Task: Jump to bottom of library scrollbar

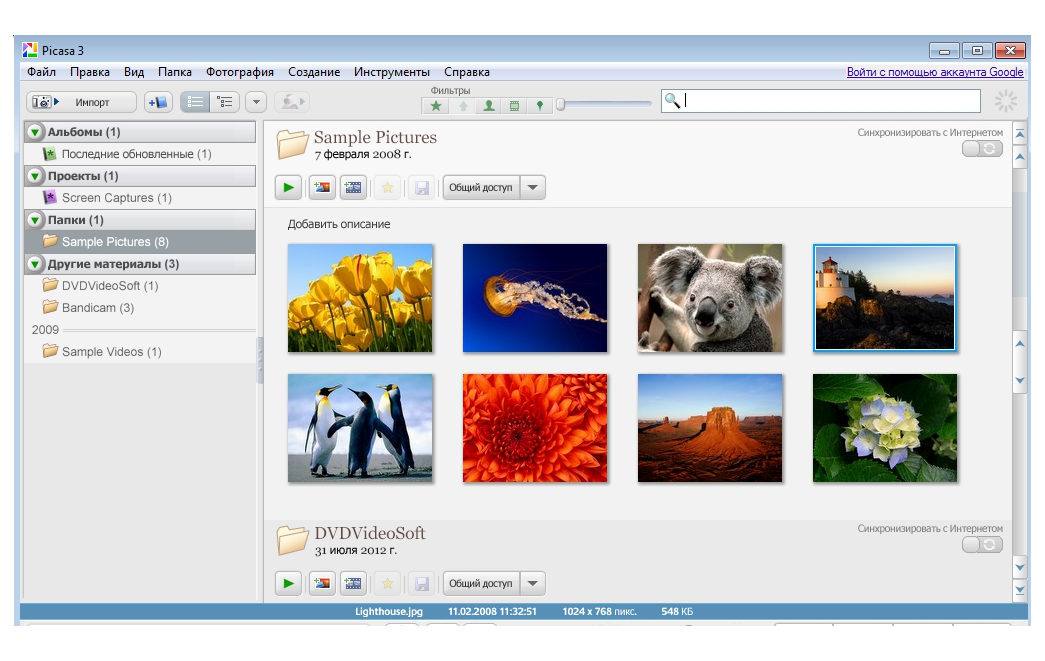Action: [x=1020, y=590]
